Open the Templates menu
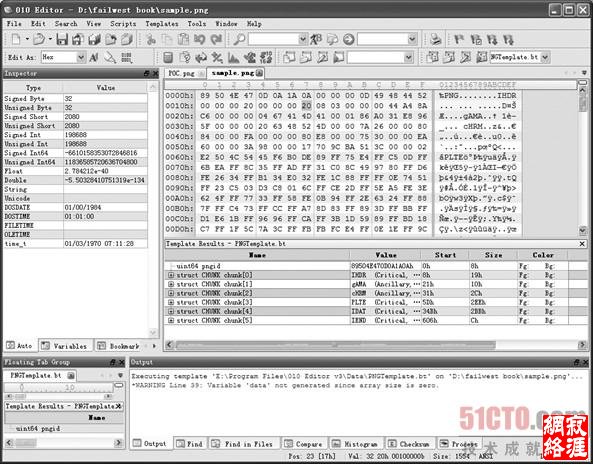This screenshot has height=465, width=593. pos(162,23)
